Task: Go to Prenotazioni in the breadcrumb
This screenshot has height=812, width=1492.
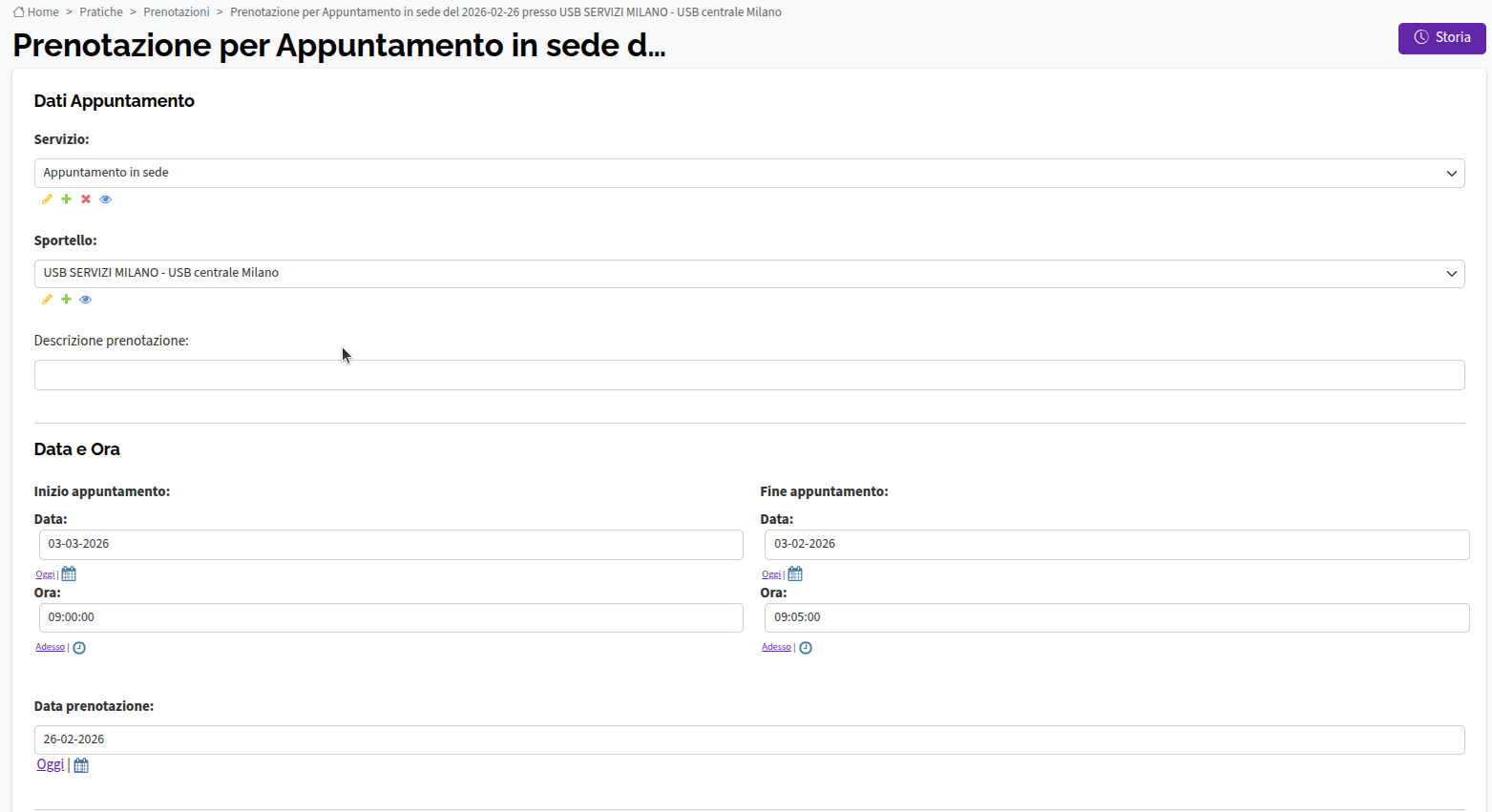Action: (177, 12)
